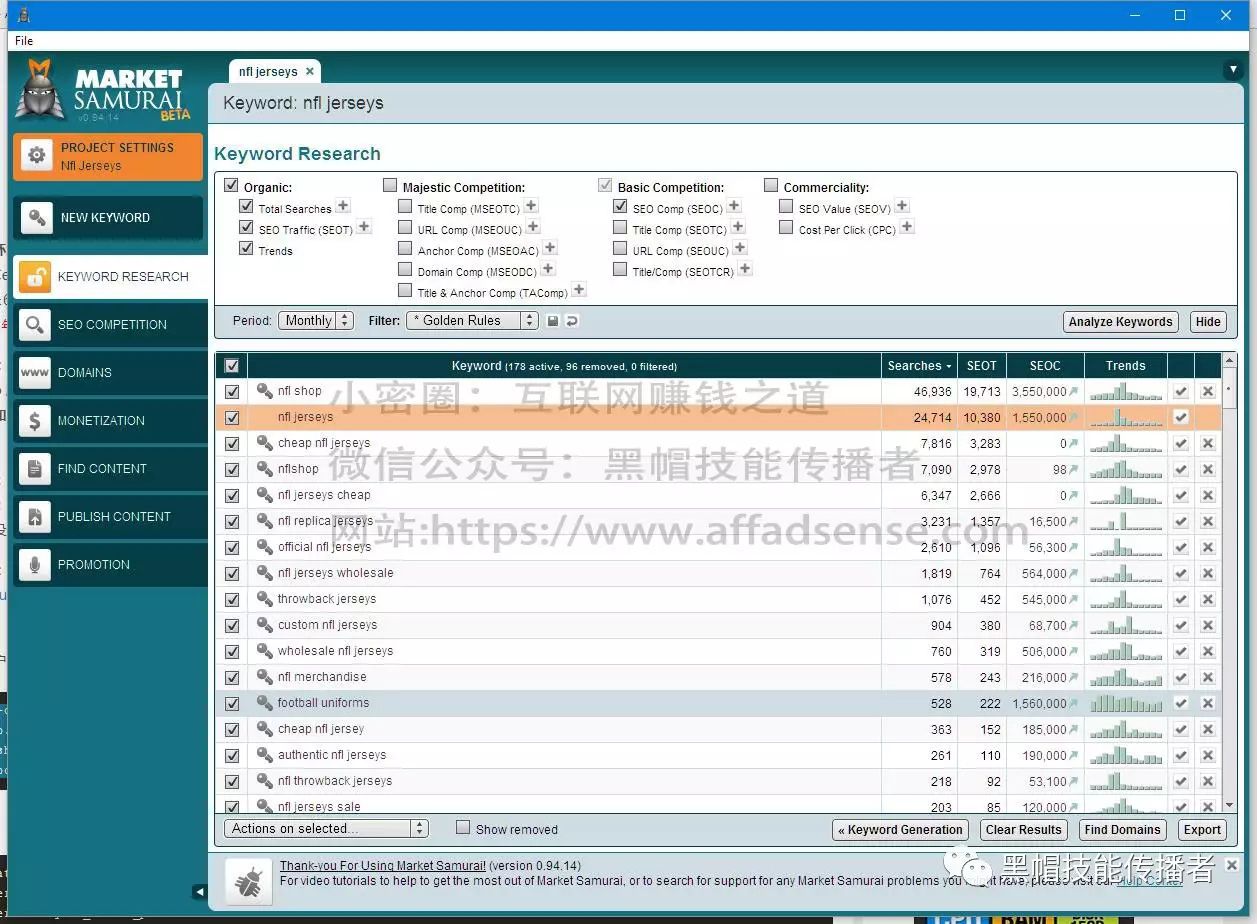Enable SEO Value (SEOV) checkbox

click(x=786, y=207)
